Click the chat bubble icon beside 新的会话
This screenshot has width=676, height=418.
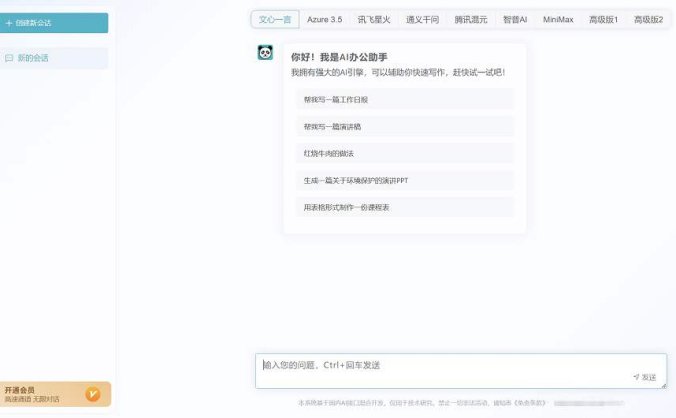point(9,58)
